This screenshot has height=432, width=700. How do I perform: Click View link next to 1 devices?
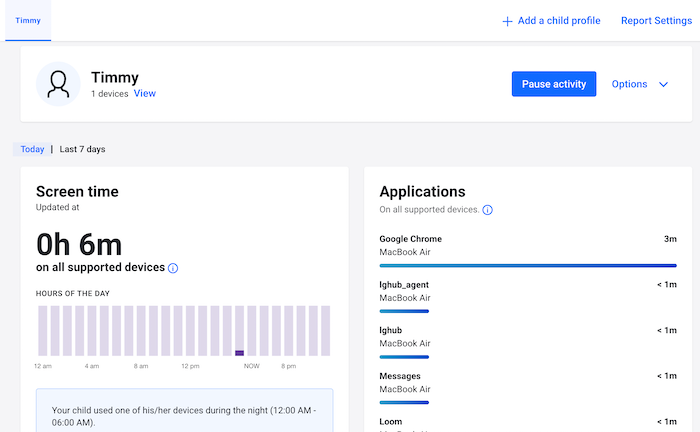[x=145, y=93]
